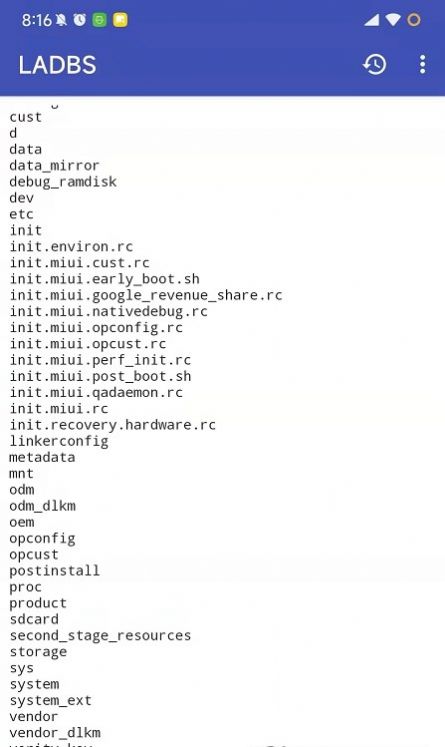Tap the linkerconfig output line
Screen dimensions: 445x747
[x=59, y=441]
